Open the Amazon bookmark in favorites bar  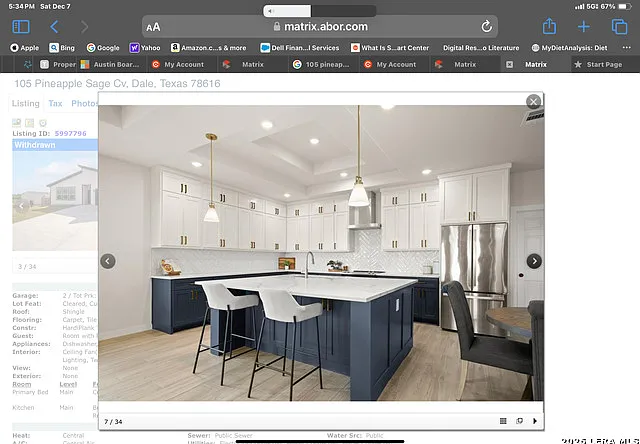click(209, 48)
